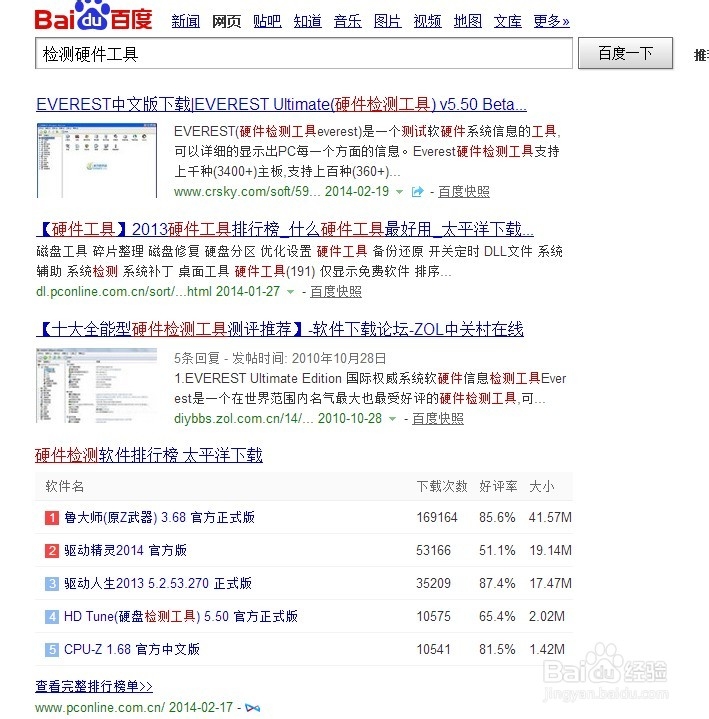Screen dimensions: 709x719
Task: Open the 贴吧 tab
Action: [x=267, y=21]
